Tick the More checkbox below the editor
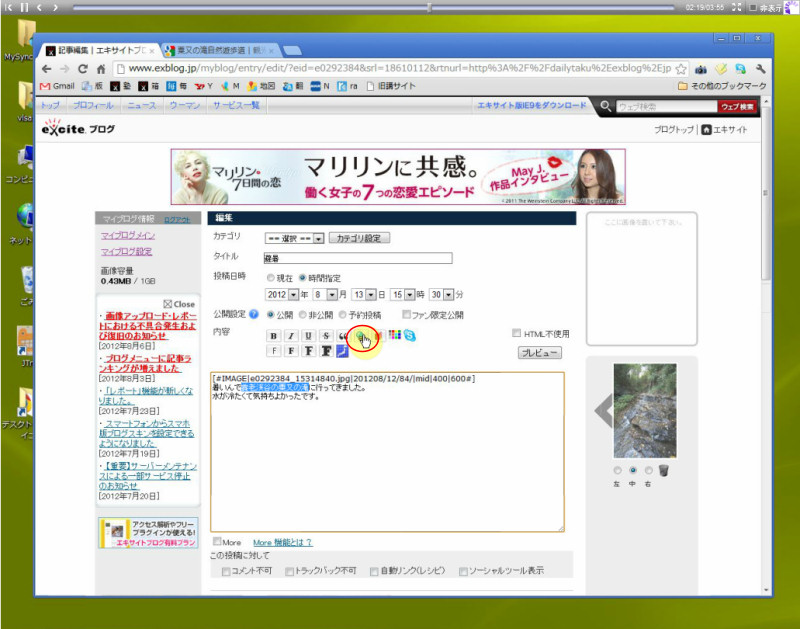The width and height of the screenshot is (800, 629). click(x=217, y=541)
